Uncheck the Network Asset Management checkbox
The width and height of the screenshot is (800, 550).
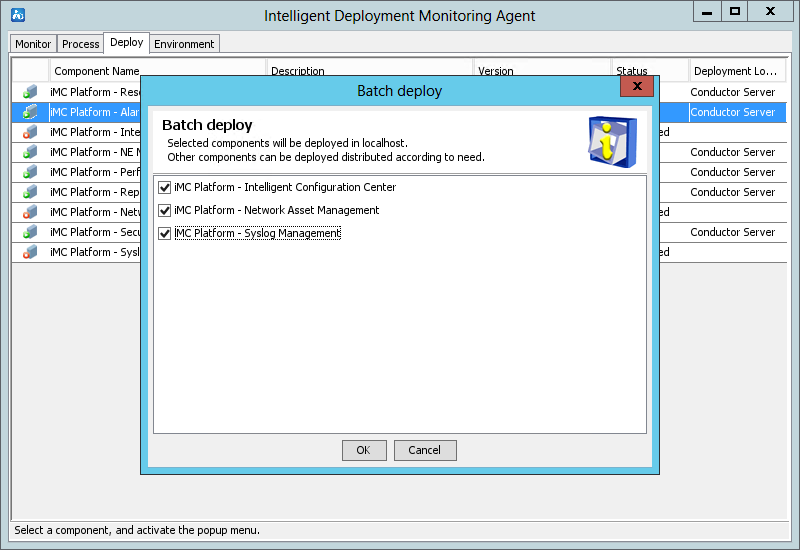(x=164, y=211)
